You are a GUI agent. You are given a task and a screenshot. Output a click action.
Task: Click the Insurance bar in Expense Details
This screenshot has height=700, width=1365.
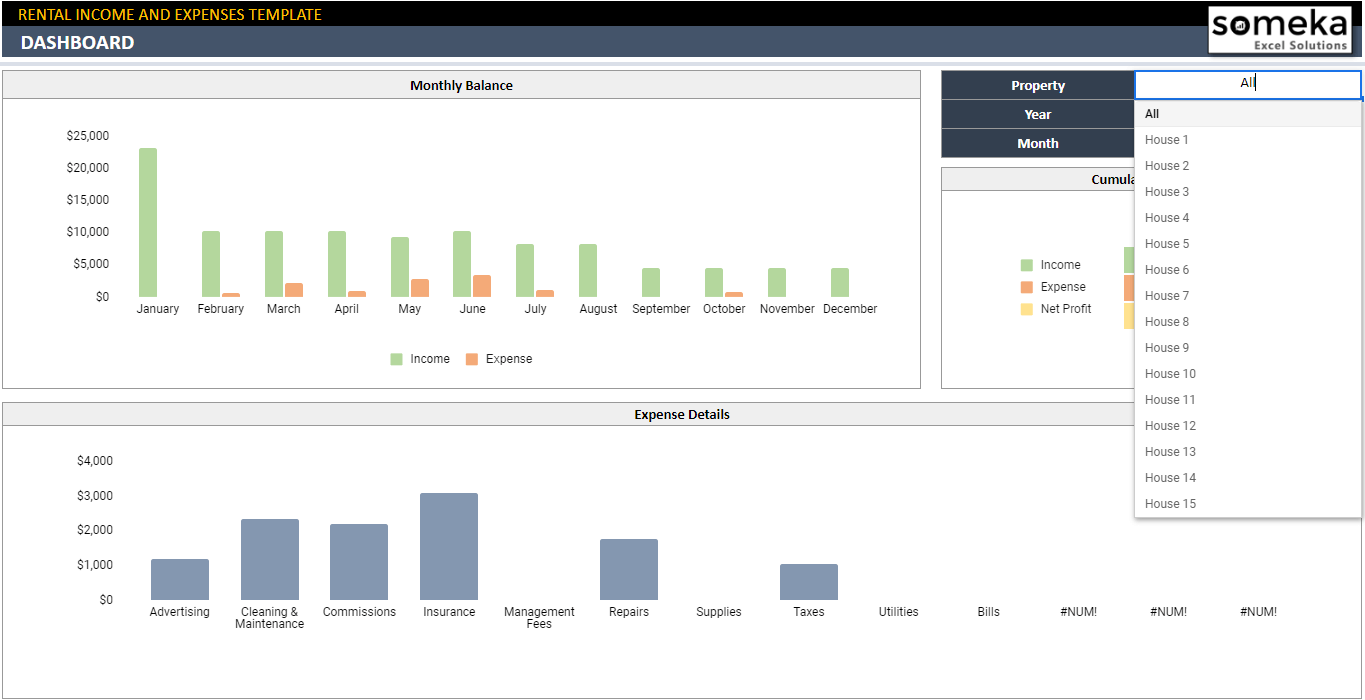pyautogui.click(x=449, y=546)
